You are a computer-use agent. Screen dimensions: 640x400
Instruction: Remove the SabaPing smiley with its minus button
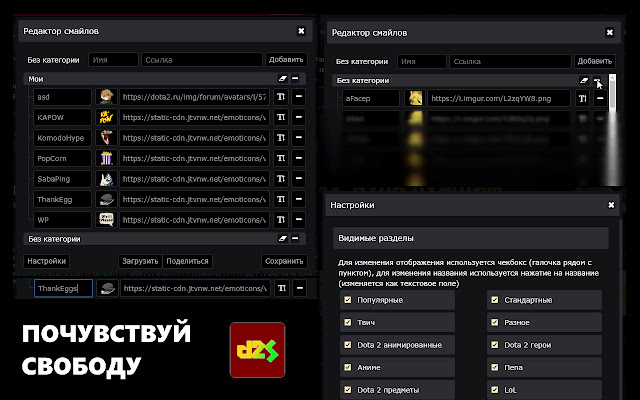299,178
